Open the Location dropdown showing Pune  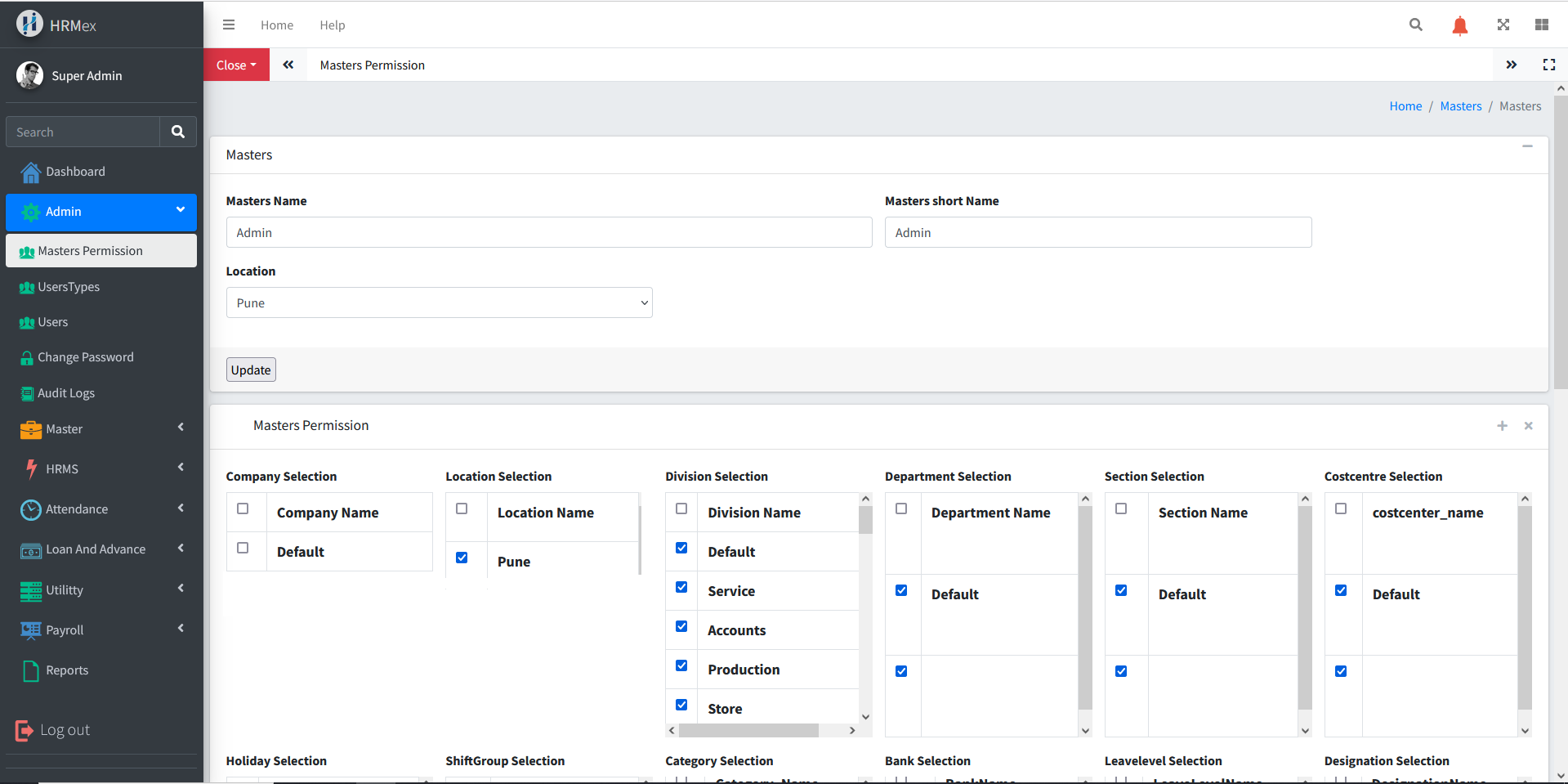pos(439,302)
